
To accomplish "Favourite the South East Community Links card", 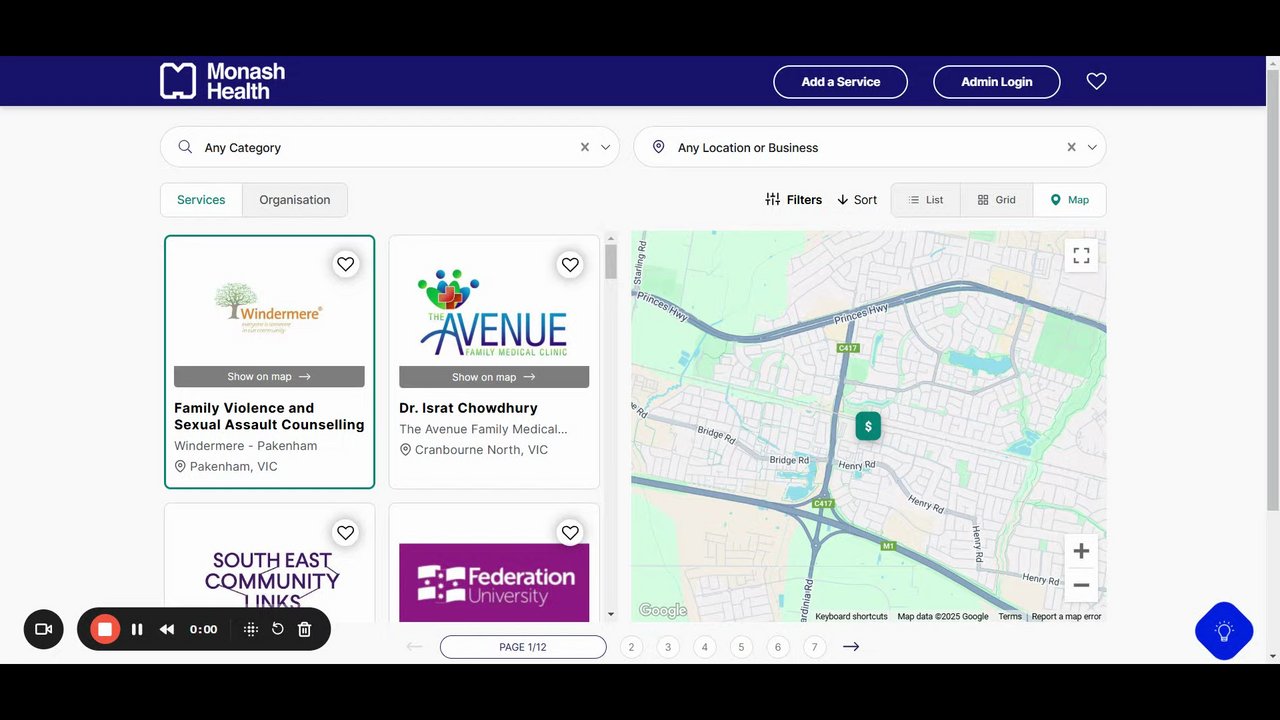I will [x=345, y=533].
